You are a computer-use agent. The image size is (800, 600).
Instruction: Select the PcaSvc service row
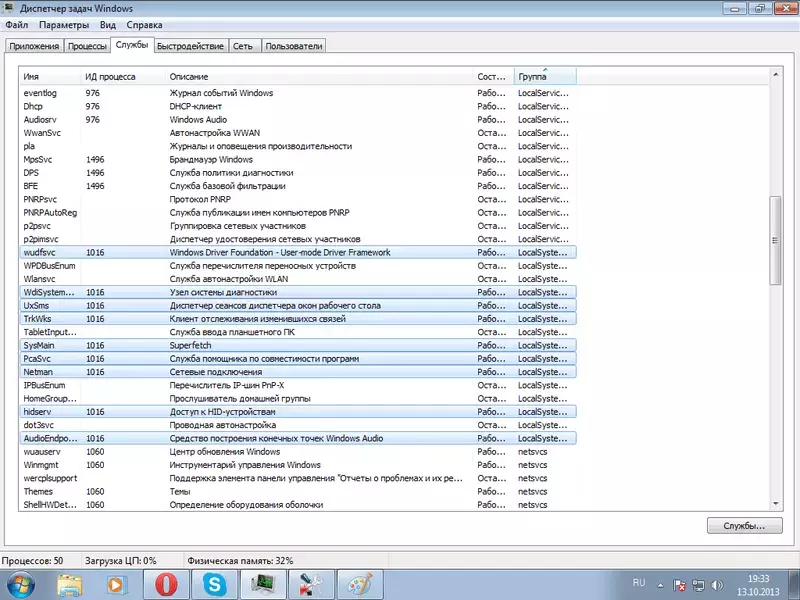298,358
